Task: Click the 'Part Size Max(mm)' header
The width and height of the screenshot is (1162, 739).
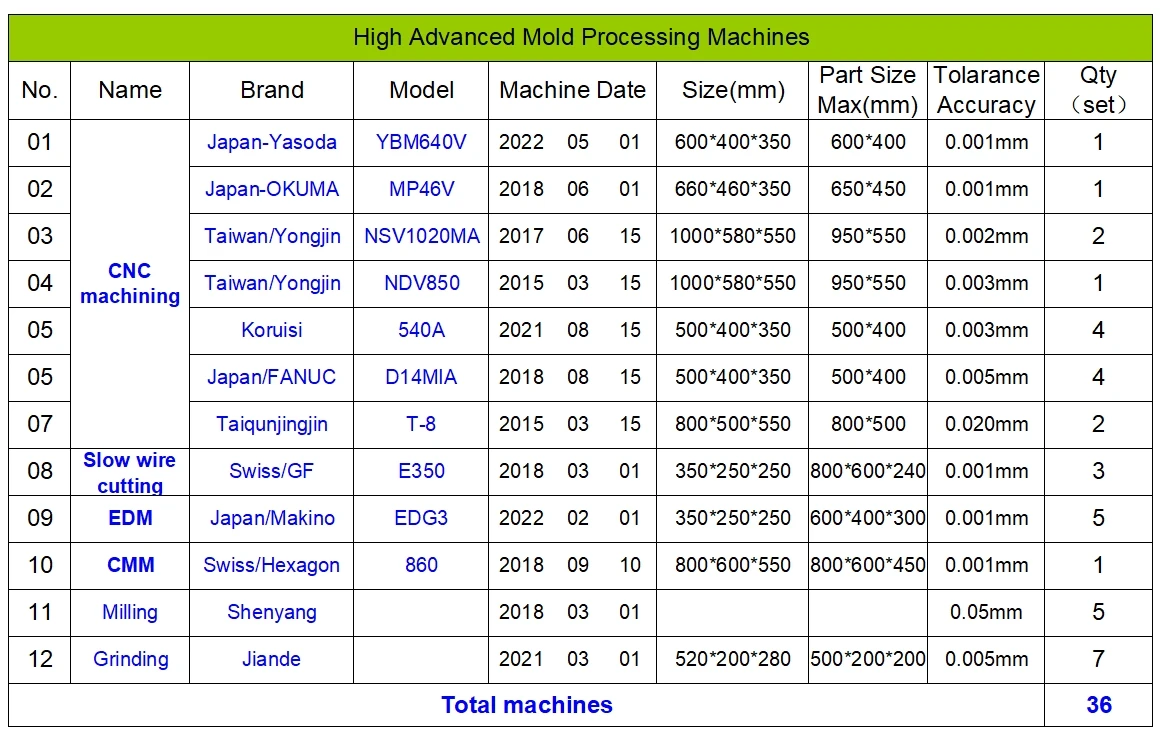Action: [x=868, y=90]
